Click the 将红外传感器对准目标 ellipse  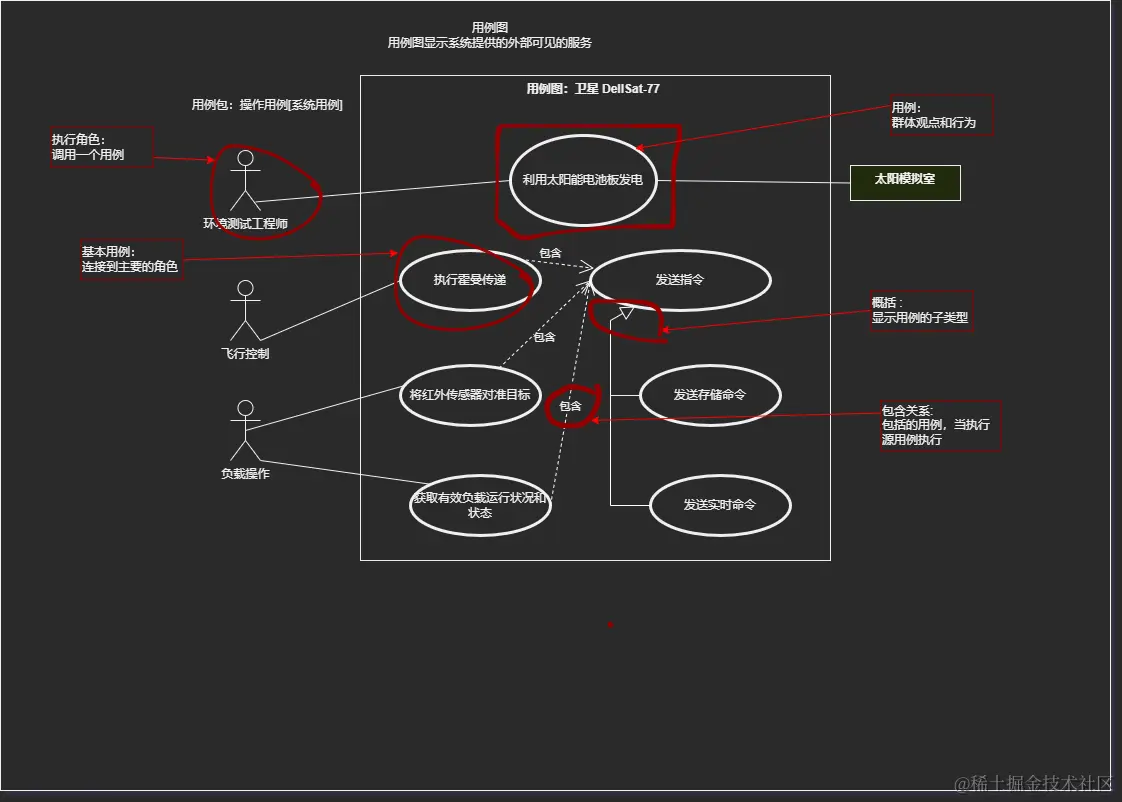click(468, 395)
